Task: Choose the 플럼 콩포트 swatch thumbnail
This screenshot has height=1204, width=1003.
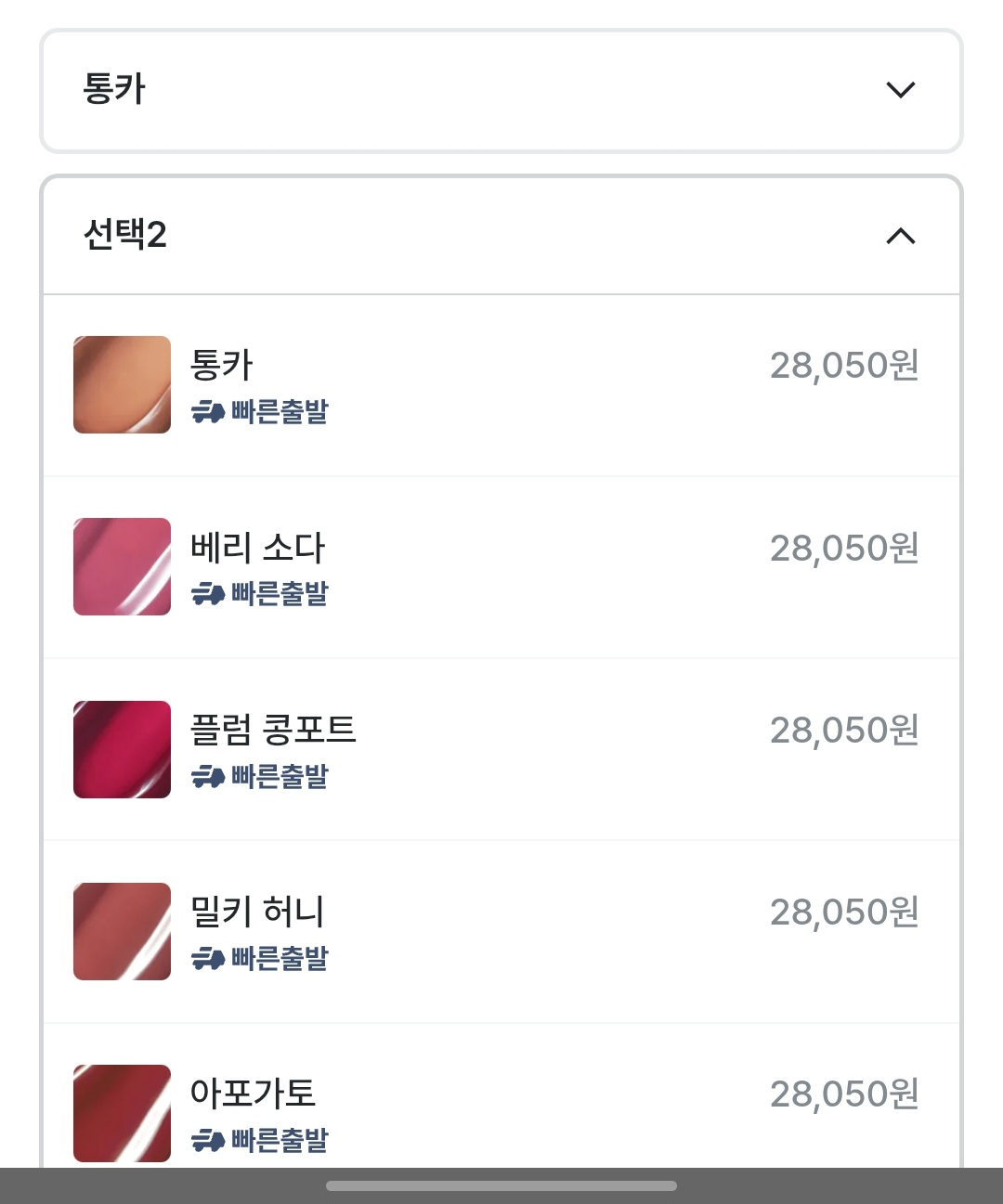Action: pyautogui.click(x=122, y=749)
